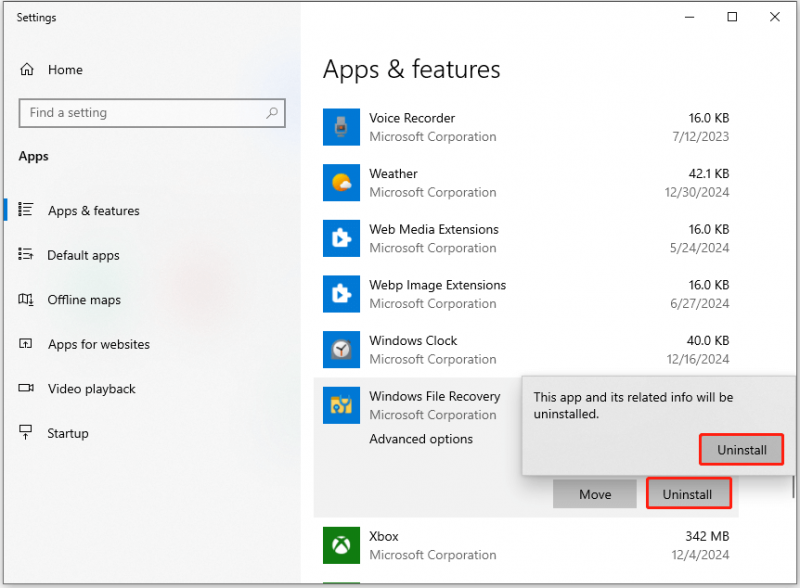Click the search magnifier icon
The height and width of the screenshot is (588, 800).
[x=272, y=113]
